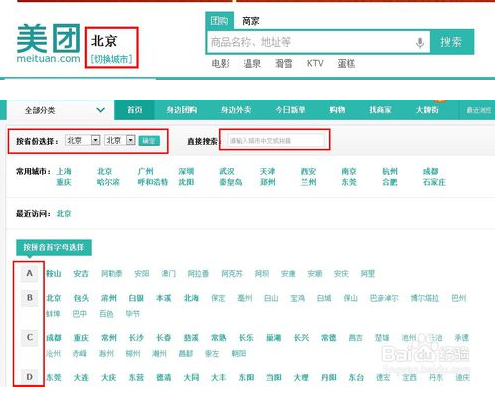Click 北京 next to 最近访问
Screen dimensions: 495x395
point(64,214)
